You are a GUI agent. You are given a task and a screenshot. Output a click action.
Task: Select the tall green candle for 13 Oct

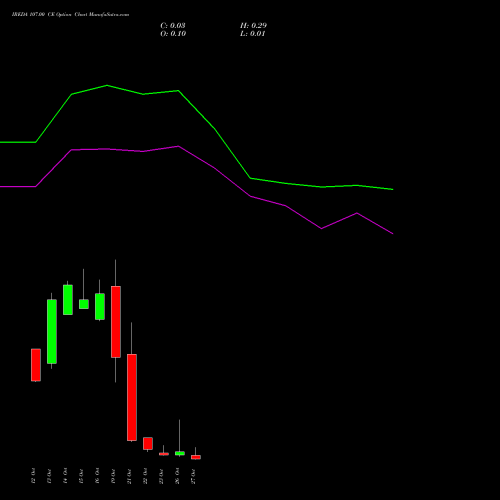click(52, 331)
